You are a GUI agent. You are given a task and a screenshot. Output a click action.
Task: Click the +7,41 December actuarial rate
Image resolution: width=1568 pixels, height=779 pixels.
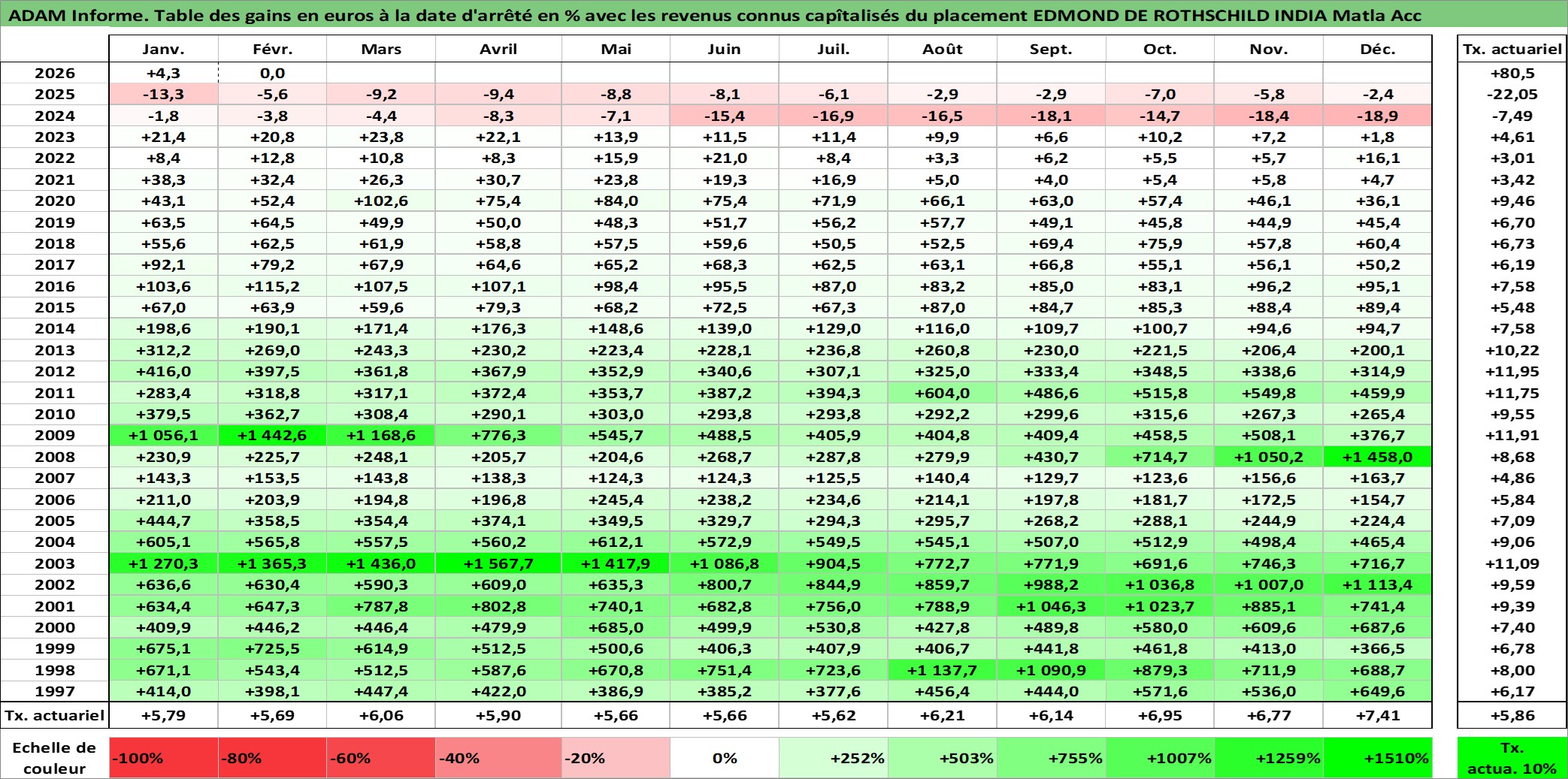pyautogui.click(x=1378, y=715)
